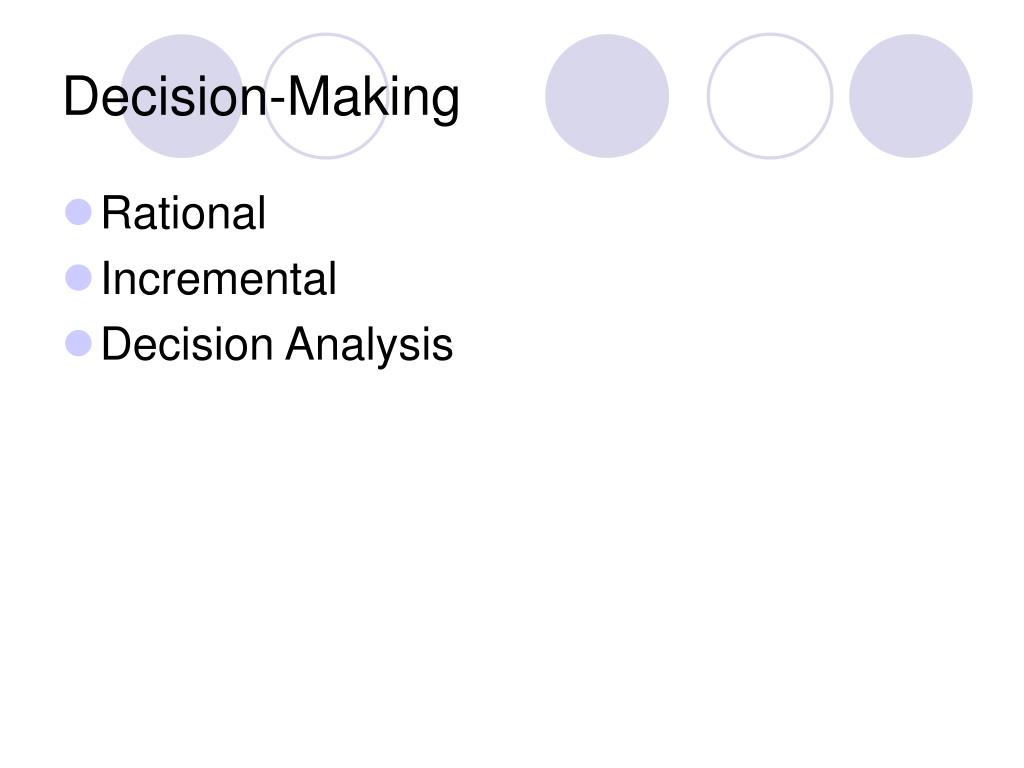Image resolution: width=1024 pixels, height=768 pixels.
Task: Click the bullet dot beside Incremental
Action: point(78,278)
